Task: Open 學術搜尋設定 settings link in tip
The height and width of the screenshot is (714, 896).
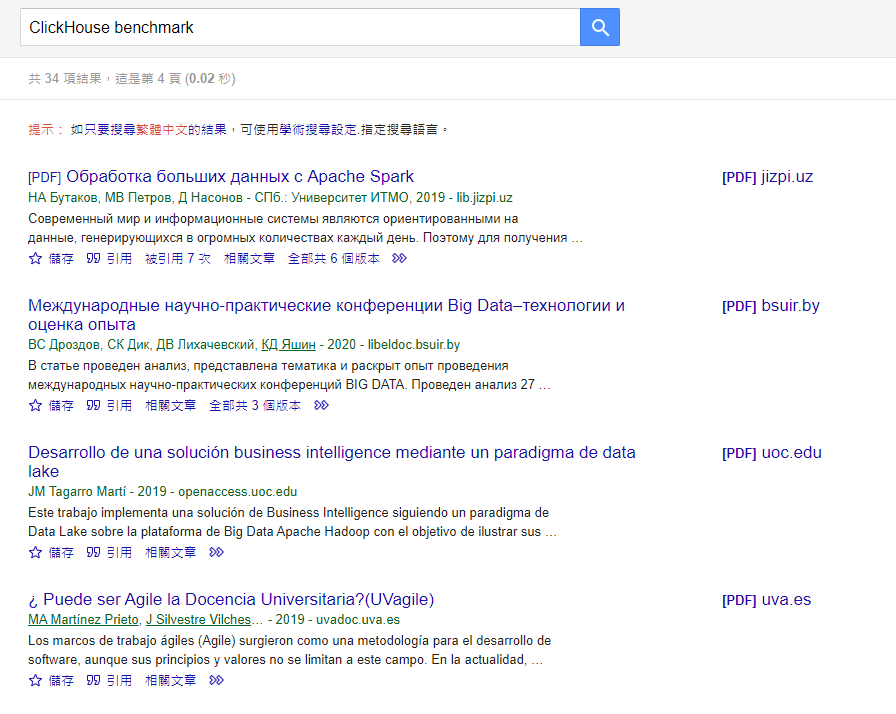Action: tap(318, 130)
